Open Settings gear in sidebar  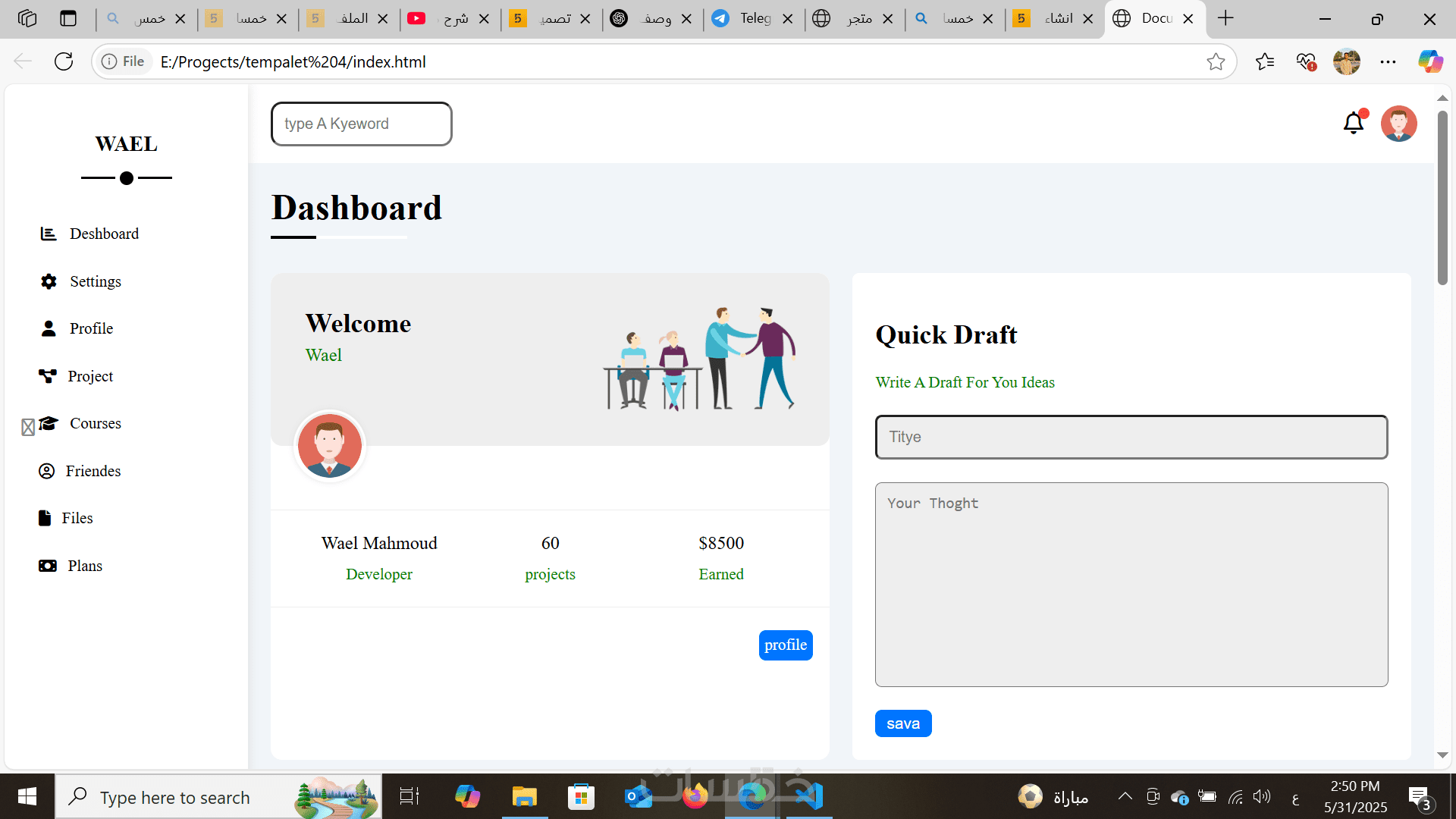tap(49, 281)
